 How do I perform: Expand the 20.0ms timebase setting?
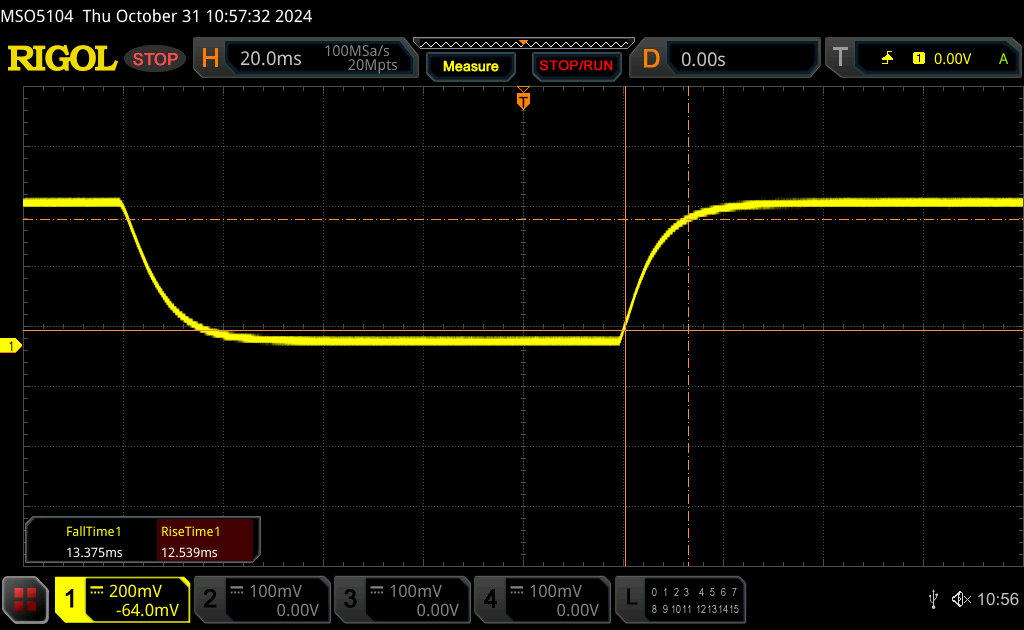point(270,59)
